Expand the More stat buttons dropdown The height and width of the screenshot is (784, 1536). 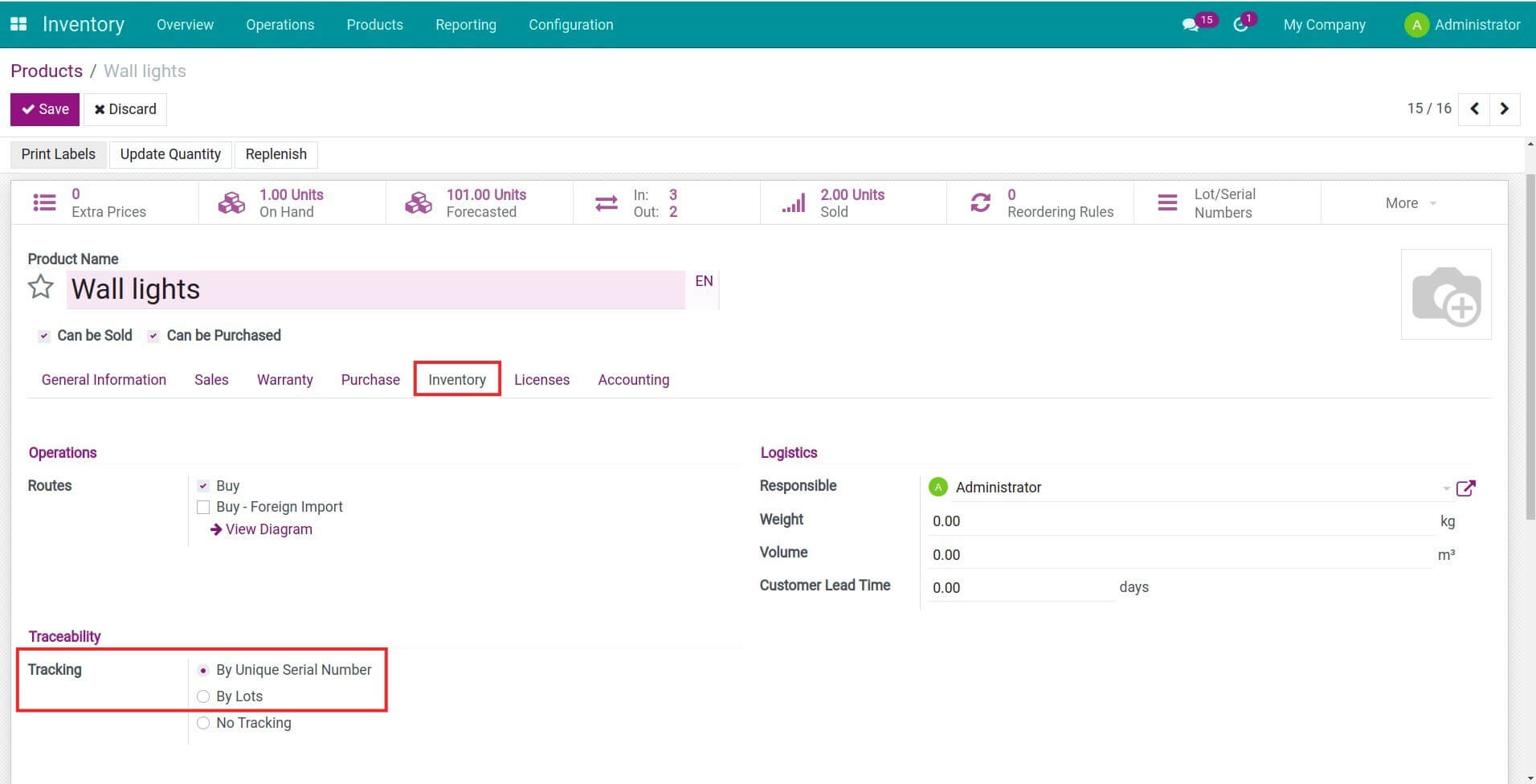pyautogui.click(x=1411, y=203)
